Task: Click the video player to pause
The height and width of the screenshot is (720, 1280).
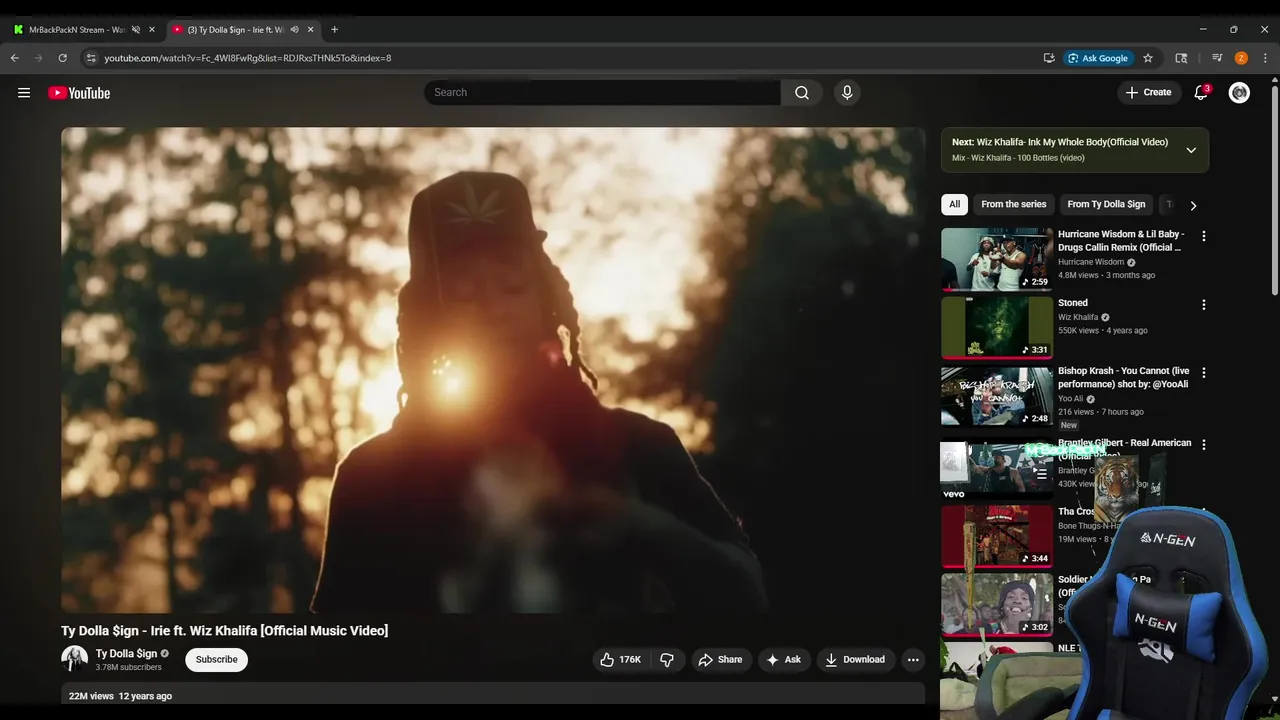Action: (493, 370)
